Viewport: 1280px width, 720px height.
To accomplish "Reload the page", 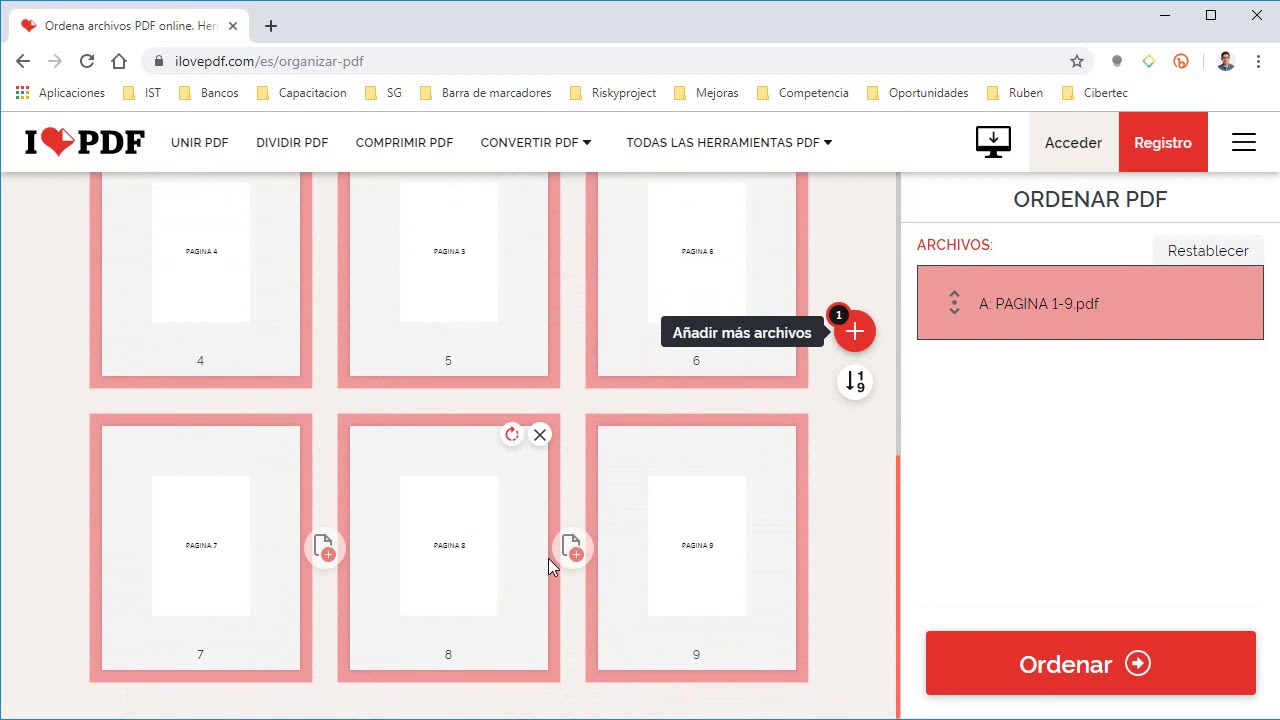I will click(x=87, y=61).
